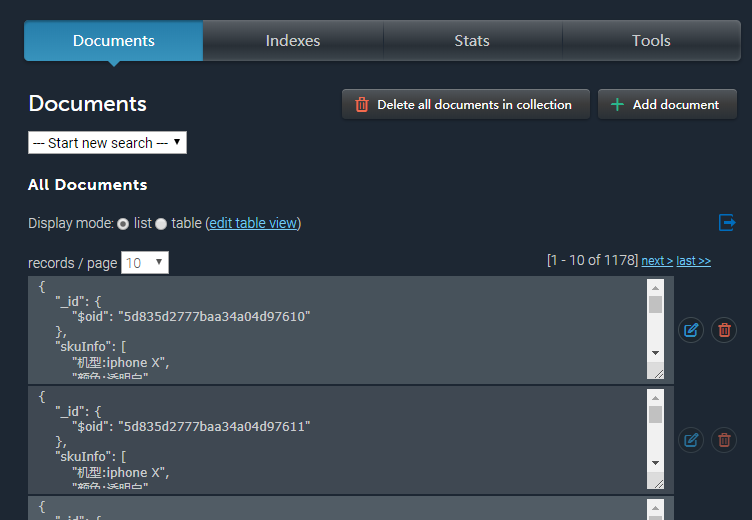
Task: Jump to the last page link
Action: [x=694, y=260]
